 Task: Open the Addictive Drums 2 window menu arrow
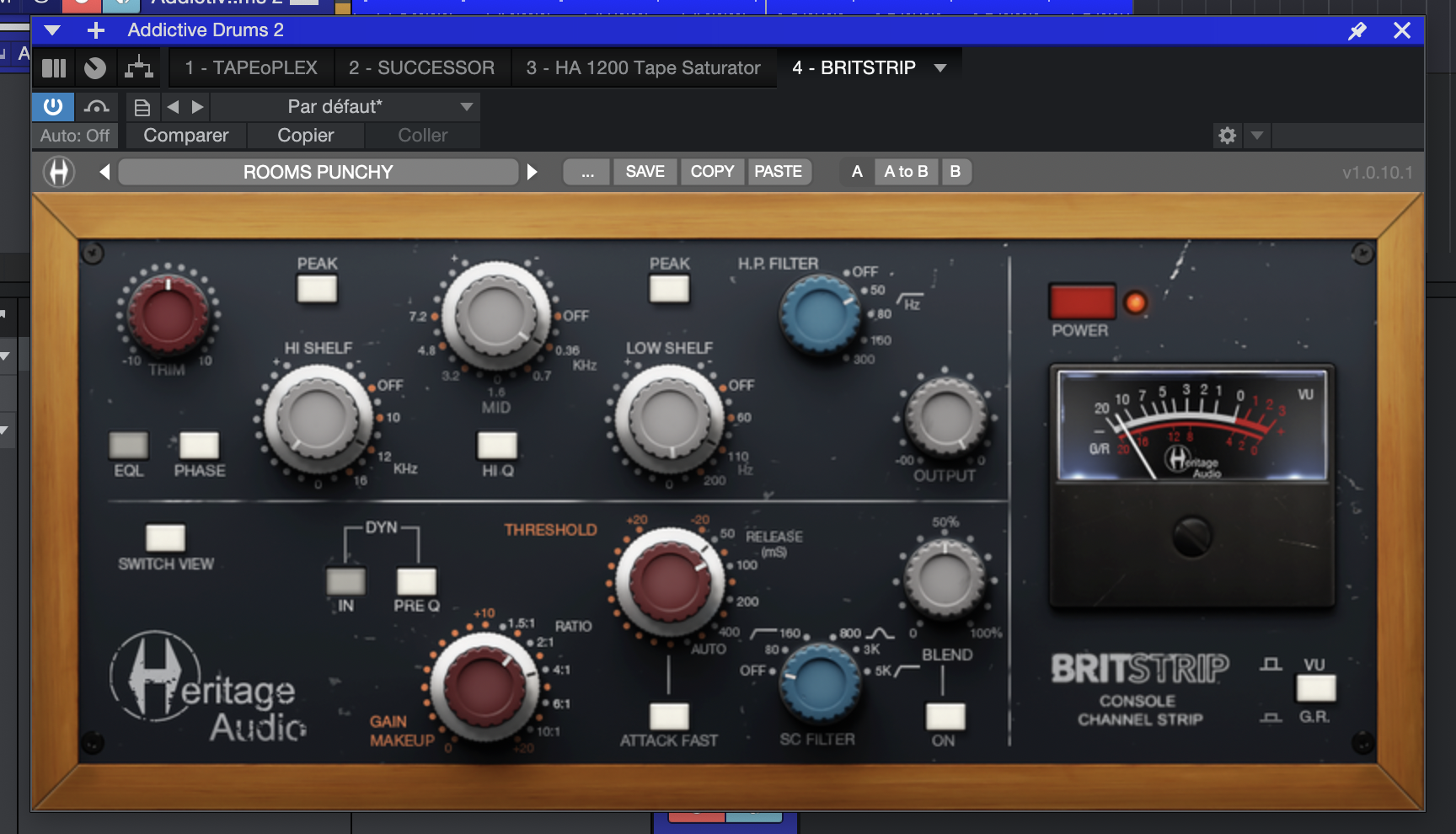pyautogui.click(x=52, y=31)
